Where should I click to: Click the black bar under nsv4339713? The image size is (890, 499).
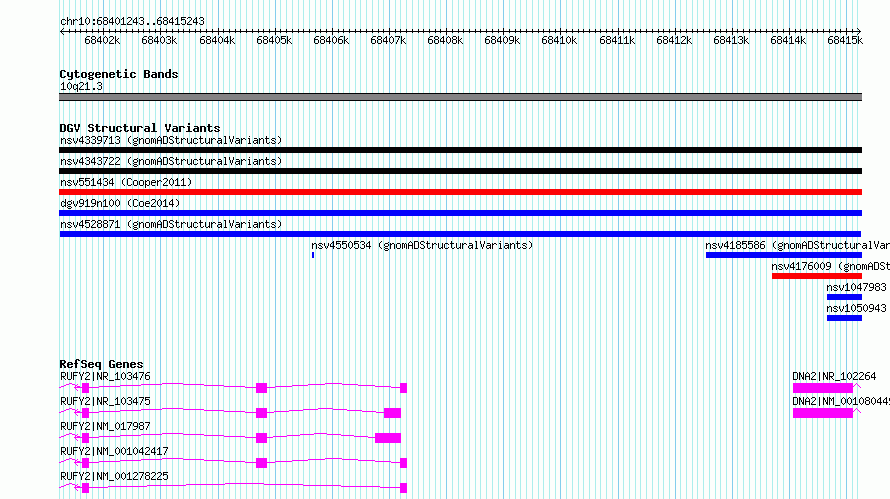pos(460,150)
